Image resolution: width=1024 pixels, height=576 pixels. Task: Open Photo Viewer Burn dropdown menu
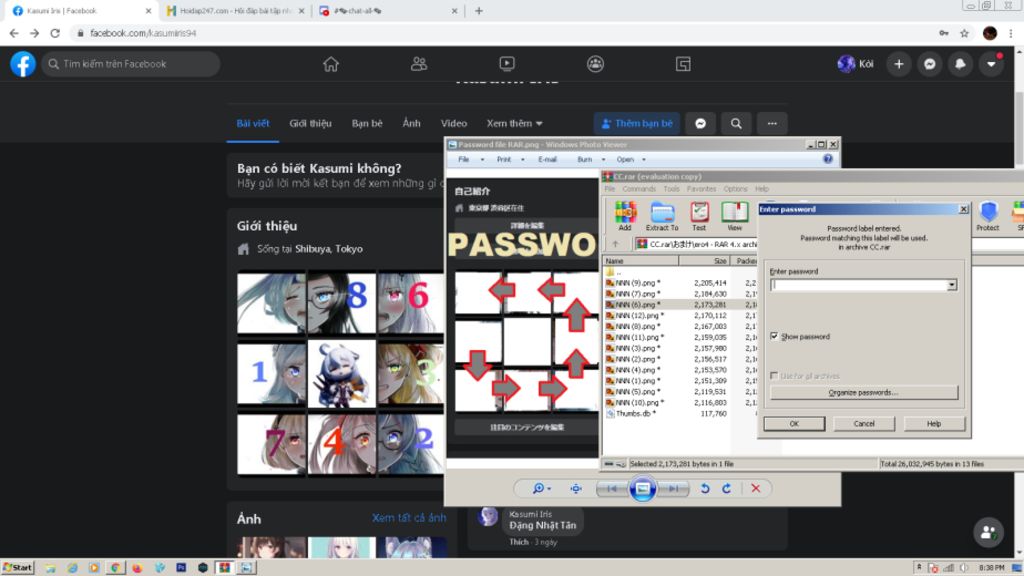[x=589, y=159]
